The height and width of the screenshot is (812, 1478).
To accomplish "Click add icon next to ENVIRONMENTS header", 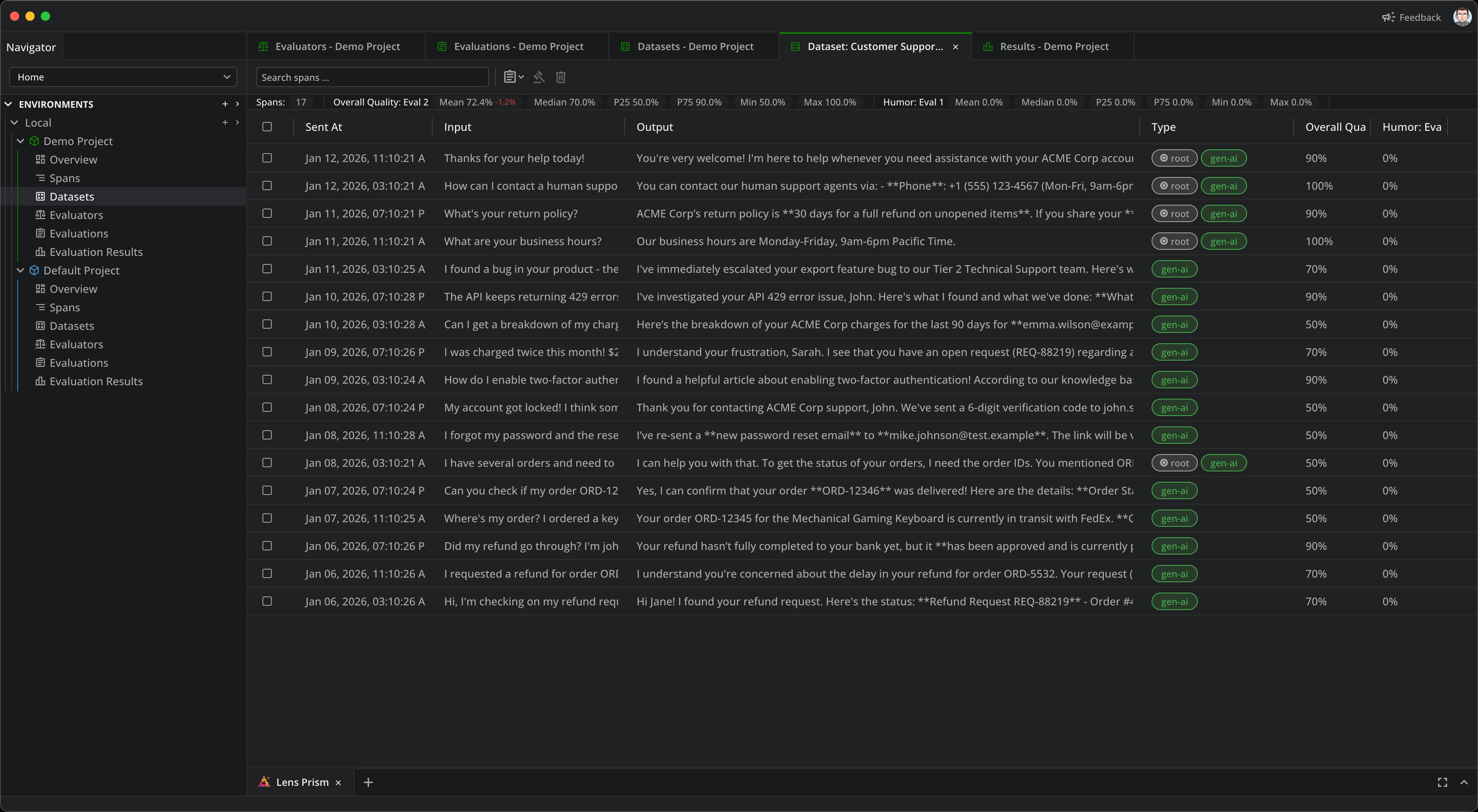I will coord(225,104).
